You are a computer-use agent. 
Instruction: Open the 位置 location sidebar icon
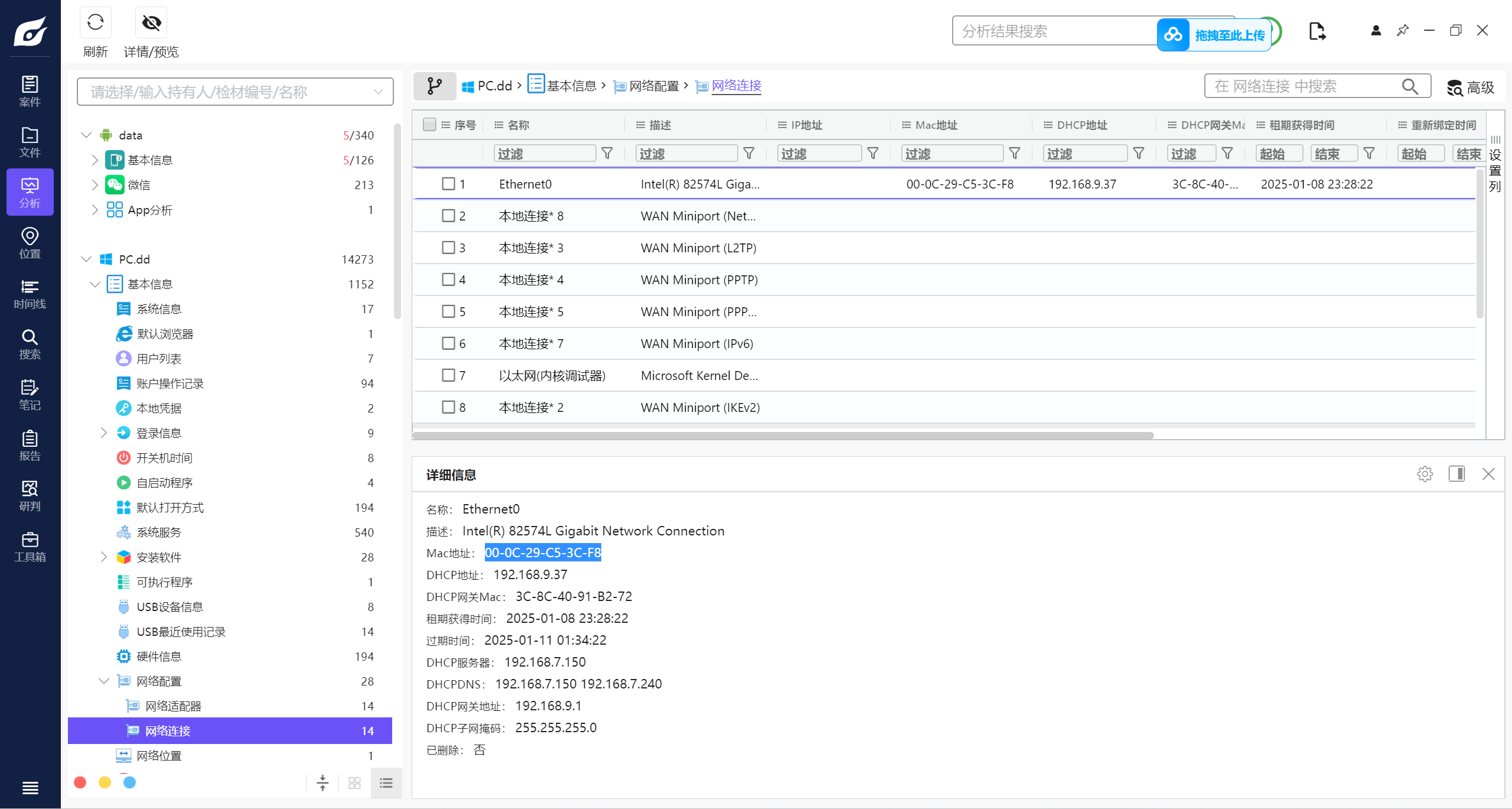(x=30, y=243)
